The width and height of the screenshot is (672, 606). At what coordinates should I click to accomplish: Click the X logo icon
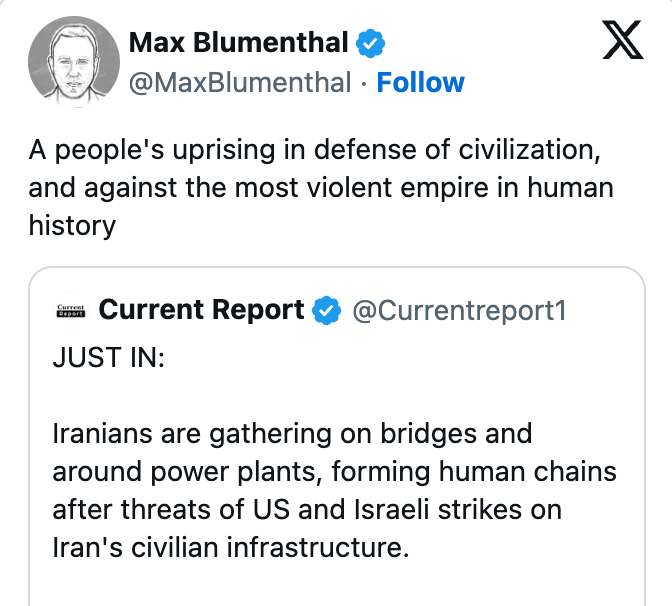click(x=624, y=42)
